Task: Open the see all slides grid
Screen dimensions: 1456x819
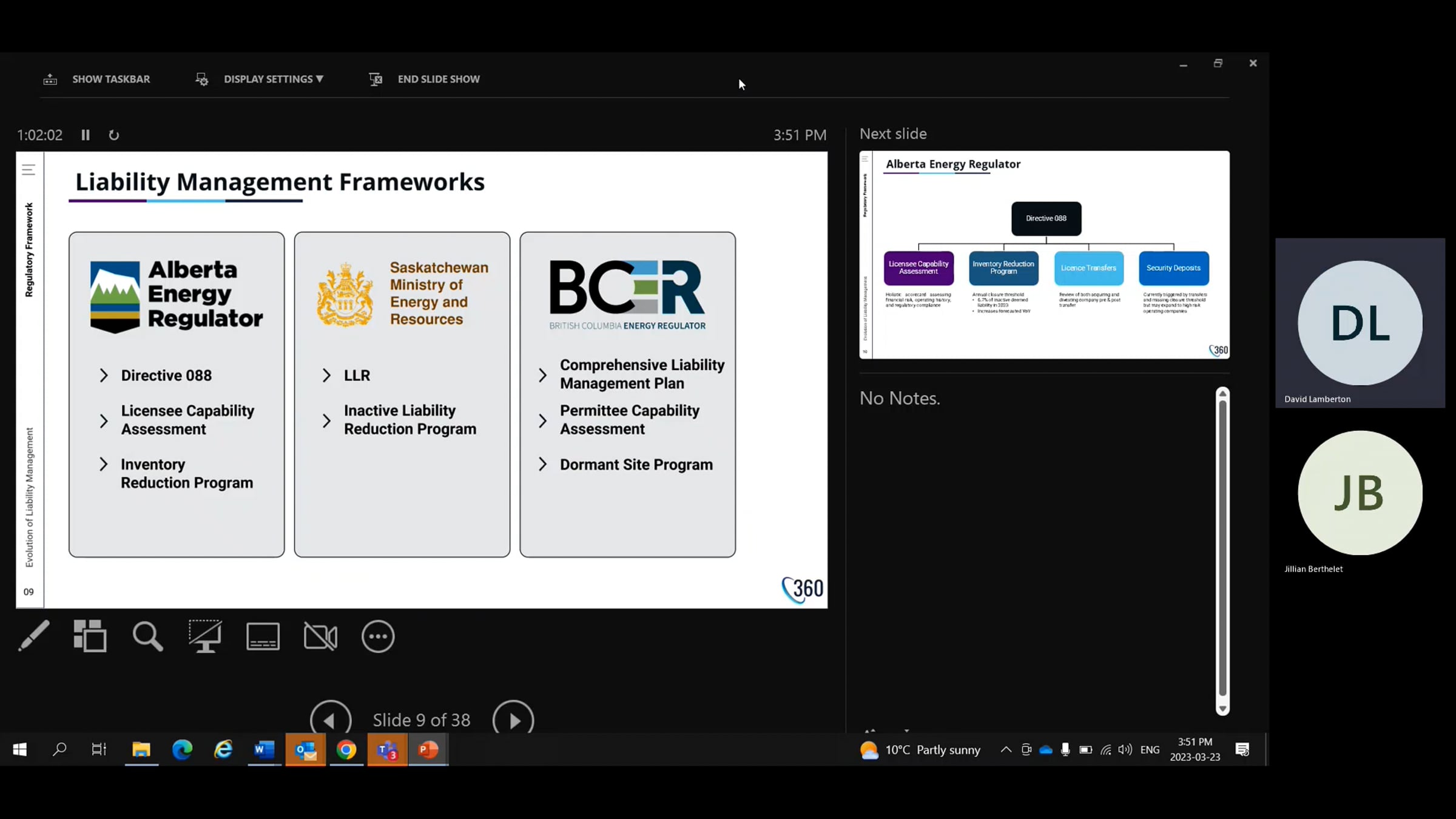Action: click(90, 636)
